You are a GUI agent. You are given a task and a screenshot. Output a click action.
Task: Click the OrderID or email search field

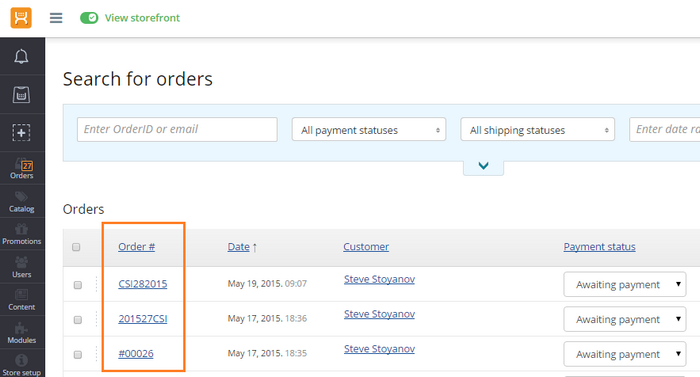click(177, 130)
